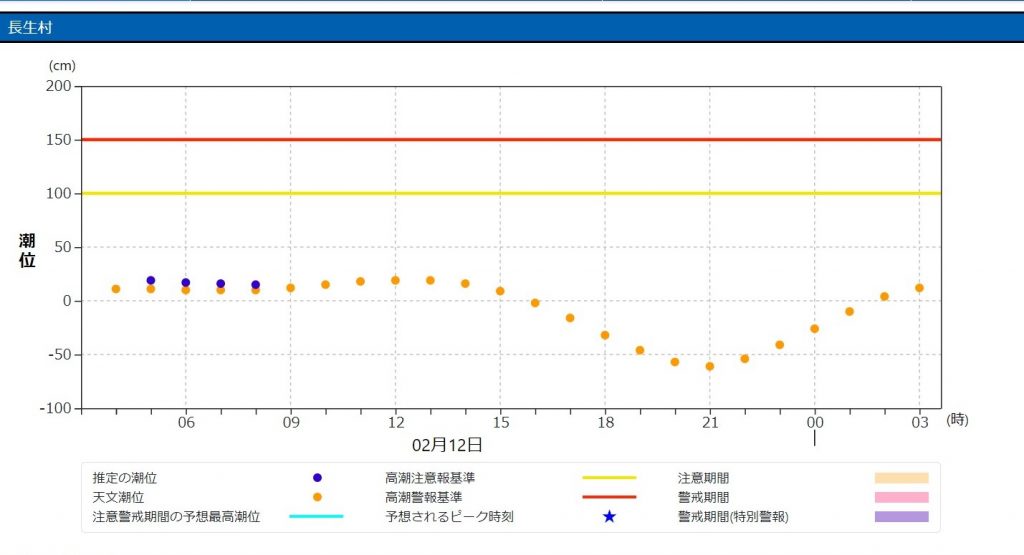
Task: Click the 00 hour label on time axis
Action: [x=815, y=422]
